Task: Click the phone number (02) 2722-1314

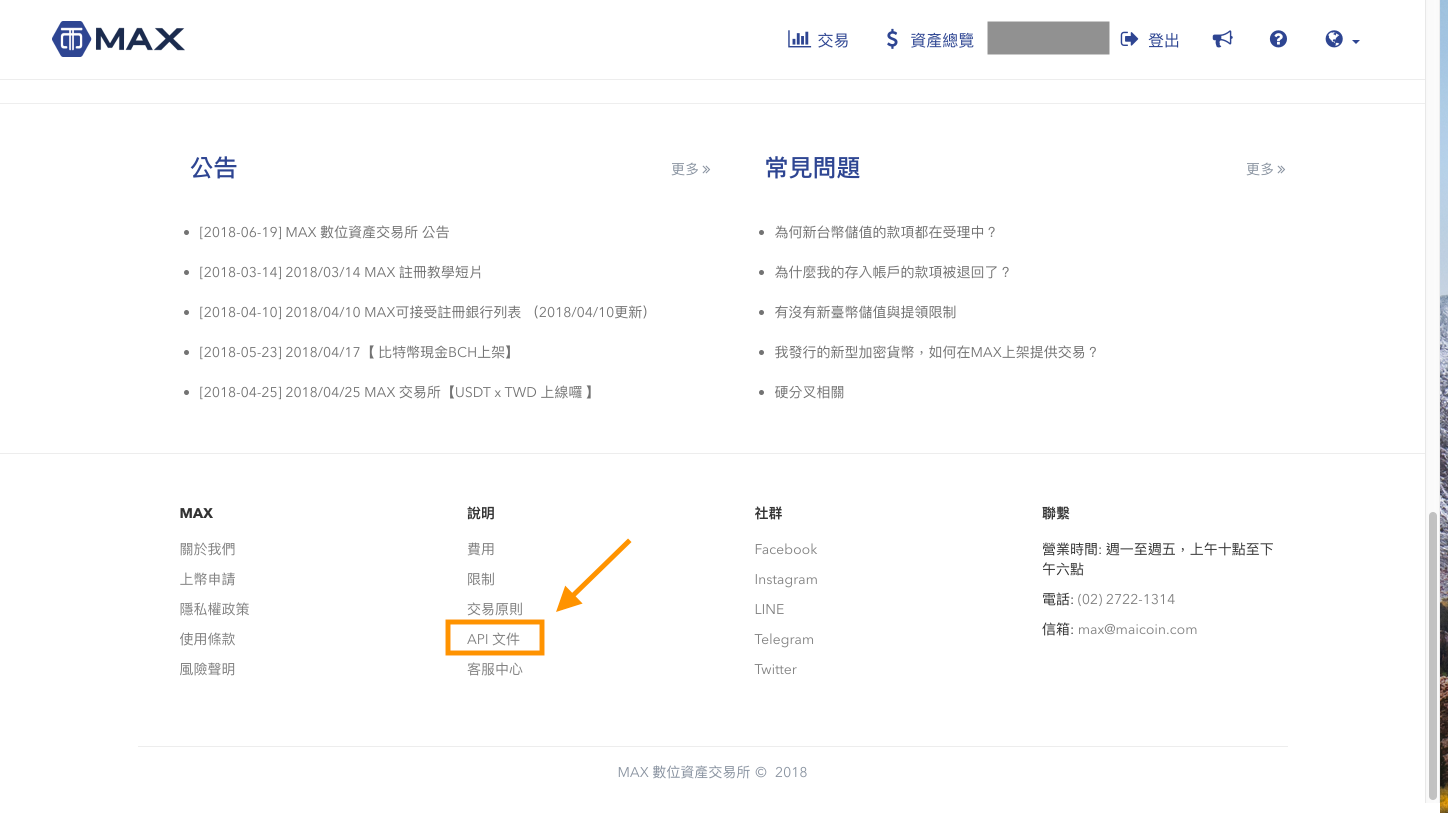Action: pyautogui.click(x=1126, y=599)
